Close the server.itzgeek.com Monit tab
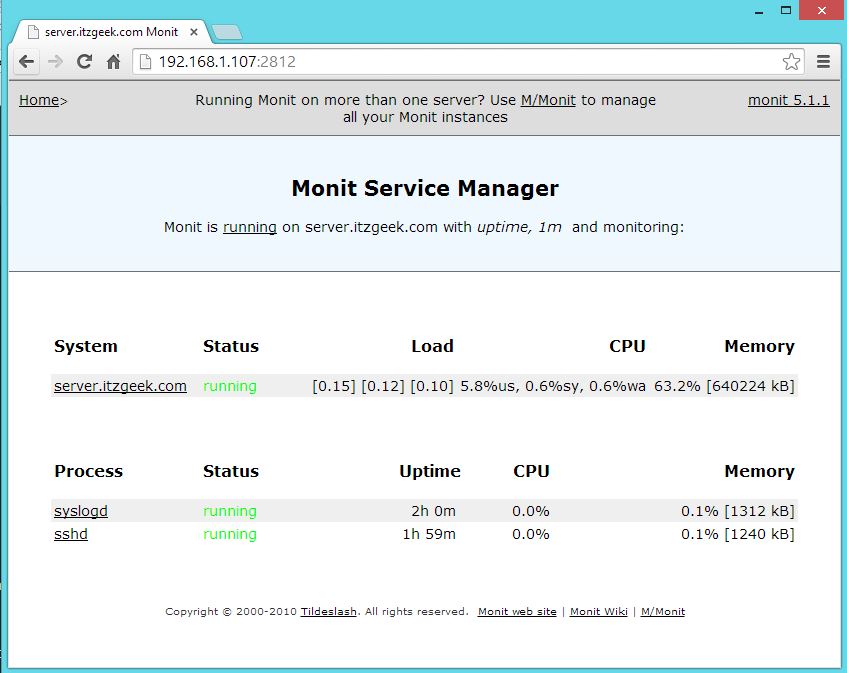Screen dimensions: 847x673 tap(193, 32)
